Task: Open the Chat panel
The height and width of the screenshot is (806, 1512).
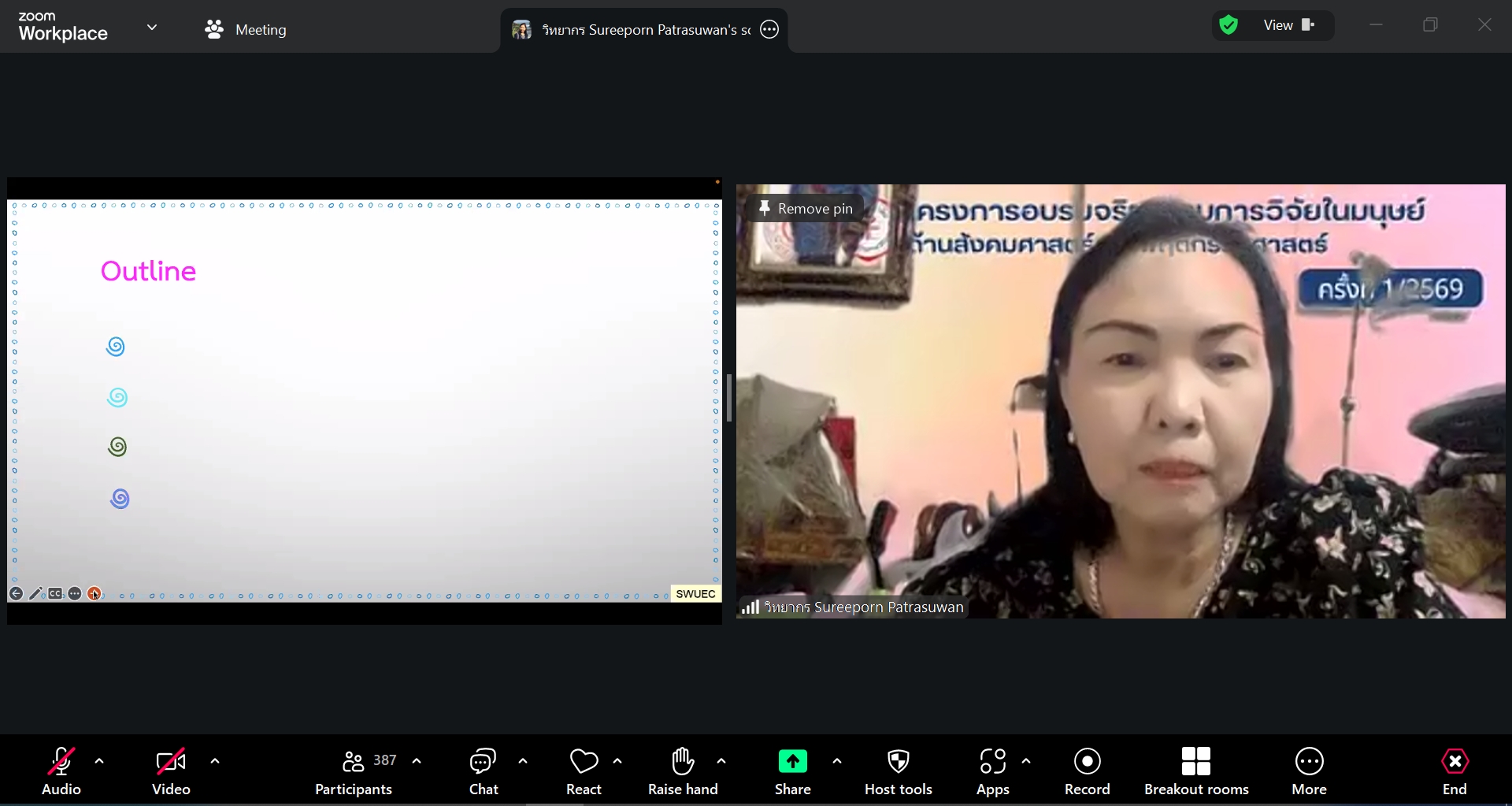Action: point(483,771)
